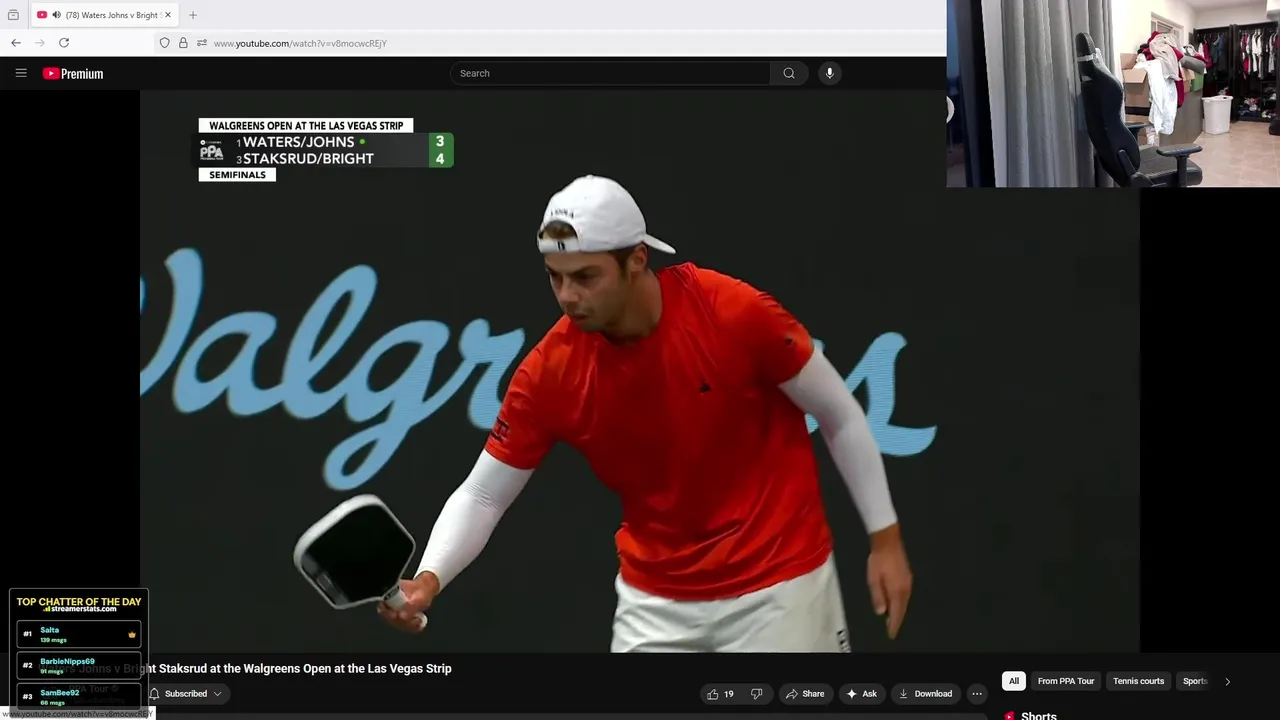The height and width of the screenshot is (720, 1280).
Task: Ask about this video
Action: [861, 694]
